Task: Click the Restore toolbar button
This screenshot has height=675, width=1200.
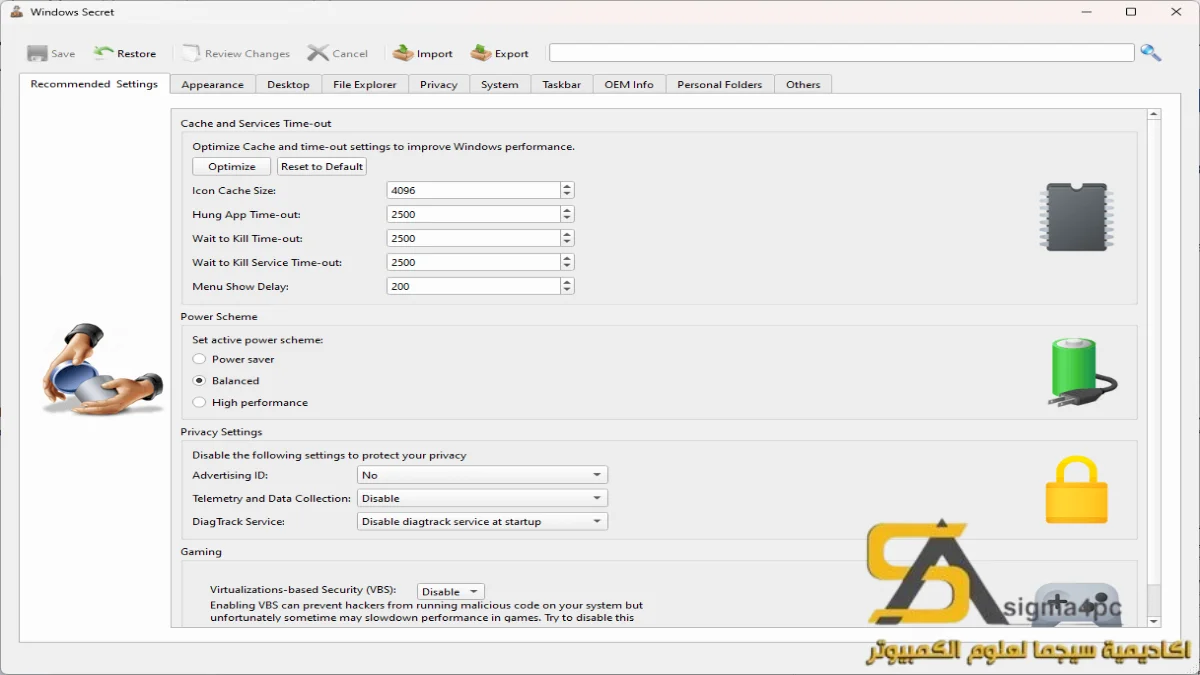Action: pyautogui.click(x=125, y=54)
